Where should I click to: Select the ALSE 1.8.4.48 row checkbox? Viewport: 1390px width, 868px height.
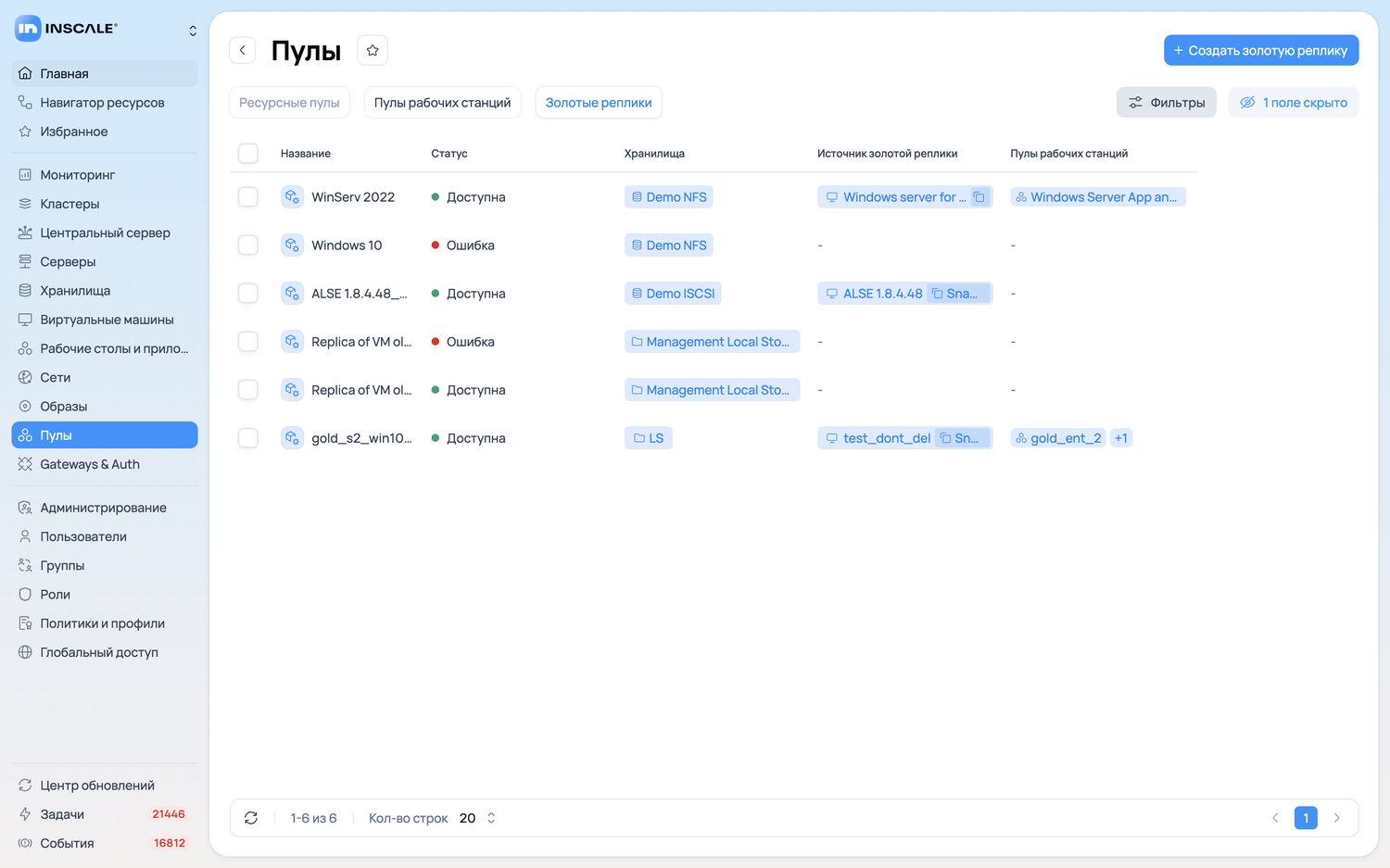coord(248,293)
